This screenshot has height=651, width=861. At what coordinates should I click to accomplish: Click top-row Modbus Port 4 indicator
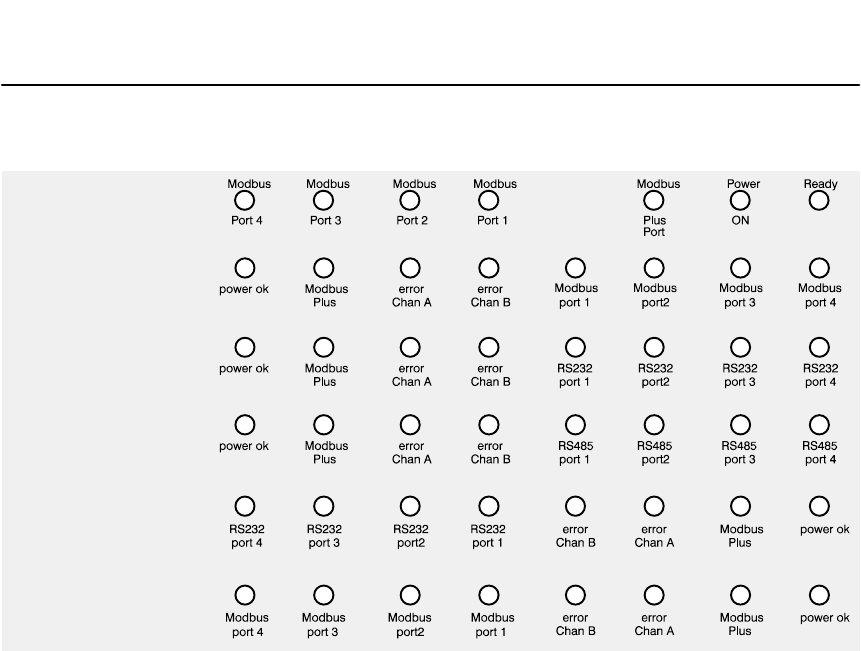coord(244,201)
